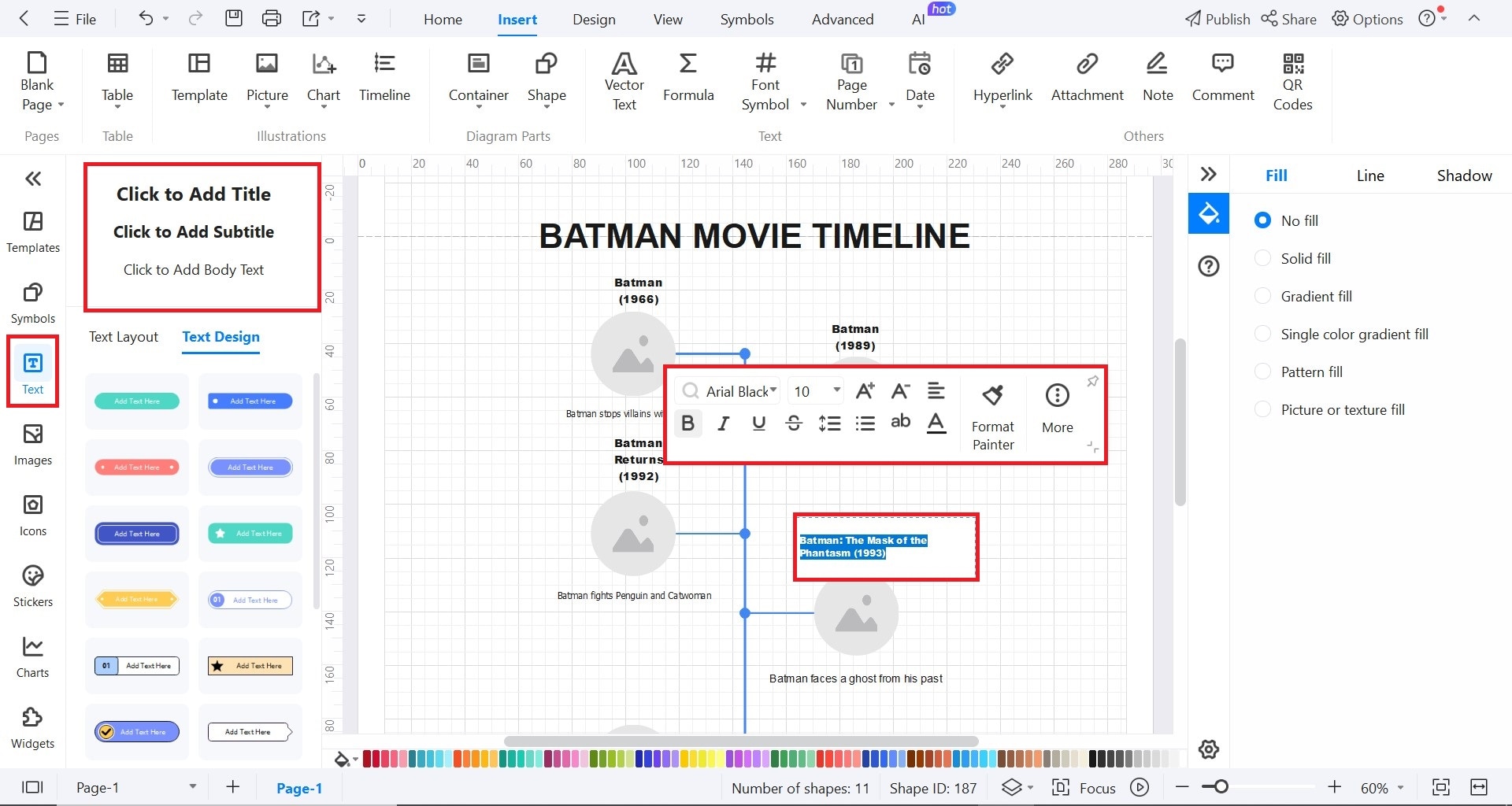1512x806 pixels.
Task: Open the Widgets sidebar panel
Action: pos(33,728)
